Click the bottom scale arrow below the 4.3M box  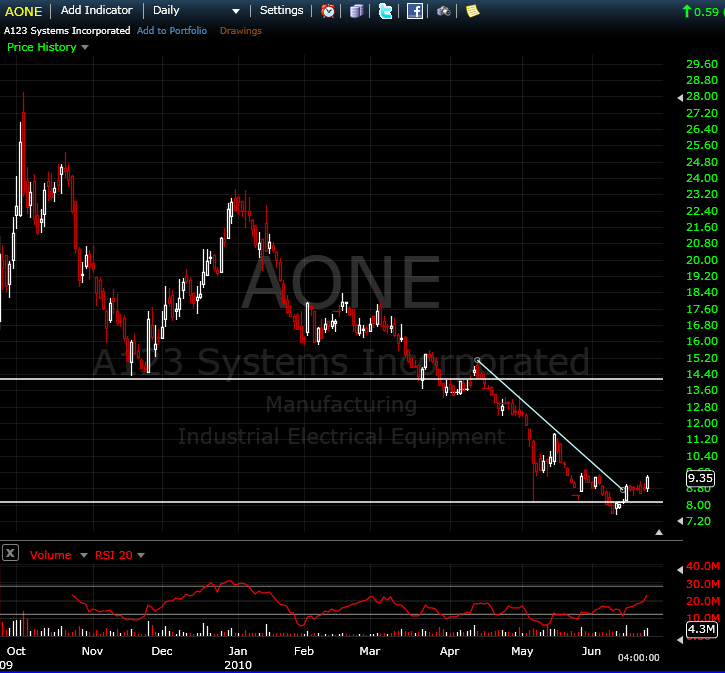pos(680,640)
